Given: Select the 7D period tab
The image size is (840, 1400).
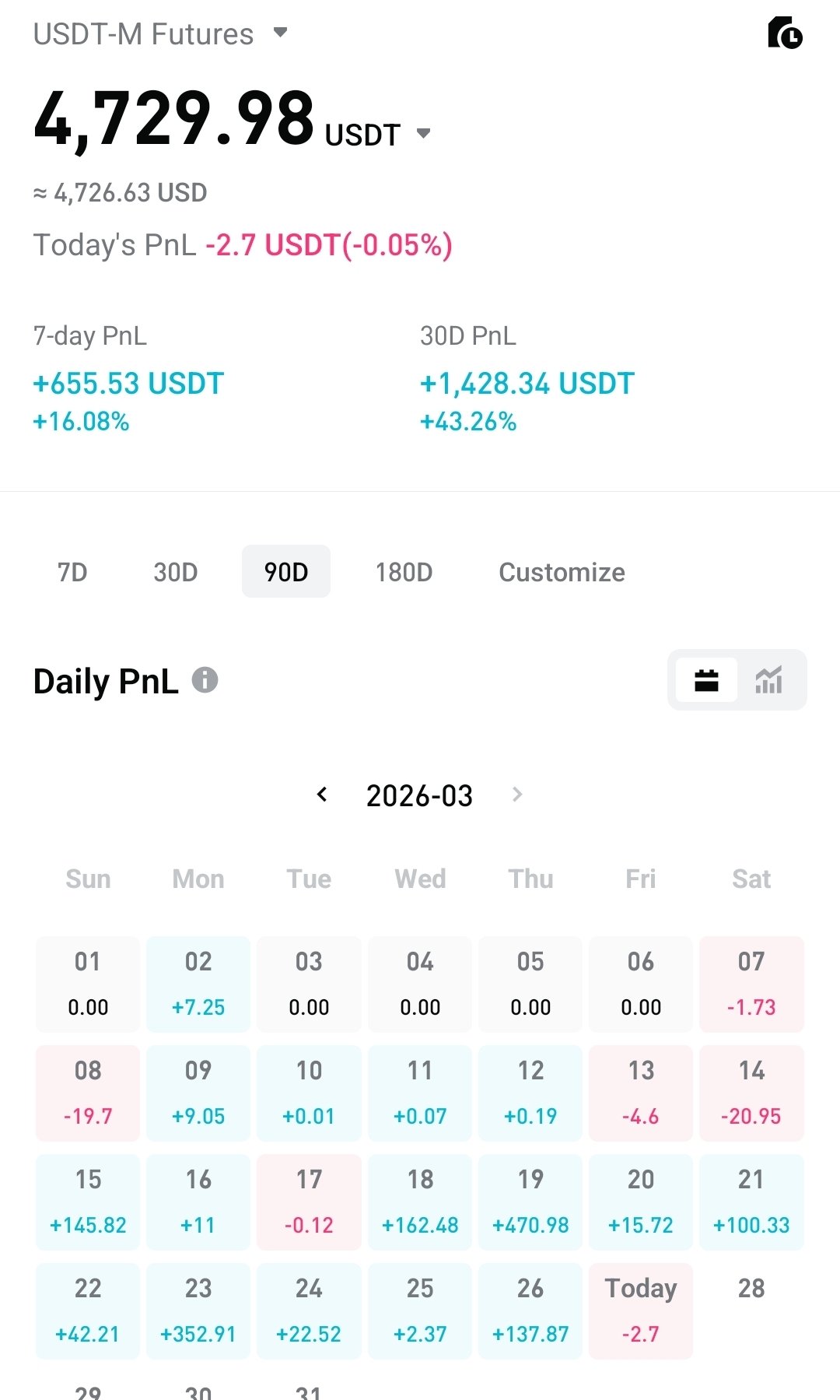Looking at the screenshot, I should [x=72, y=572].
